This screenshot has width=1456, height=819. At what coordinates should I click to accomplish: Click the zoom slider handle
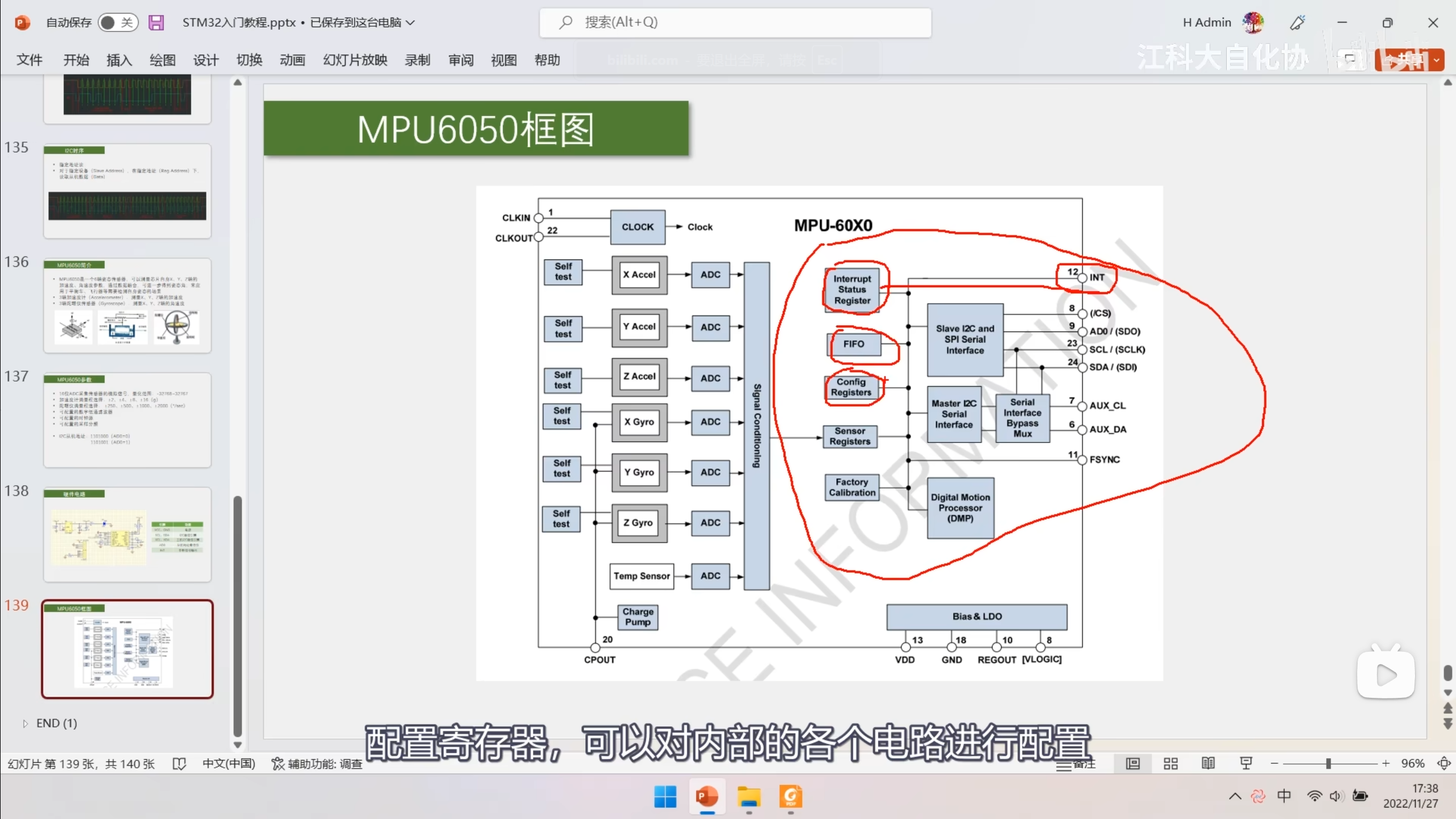pos(1328,763)
